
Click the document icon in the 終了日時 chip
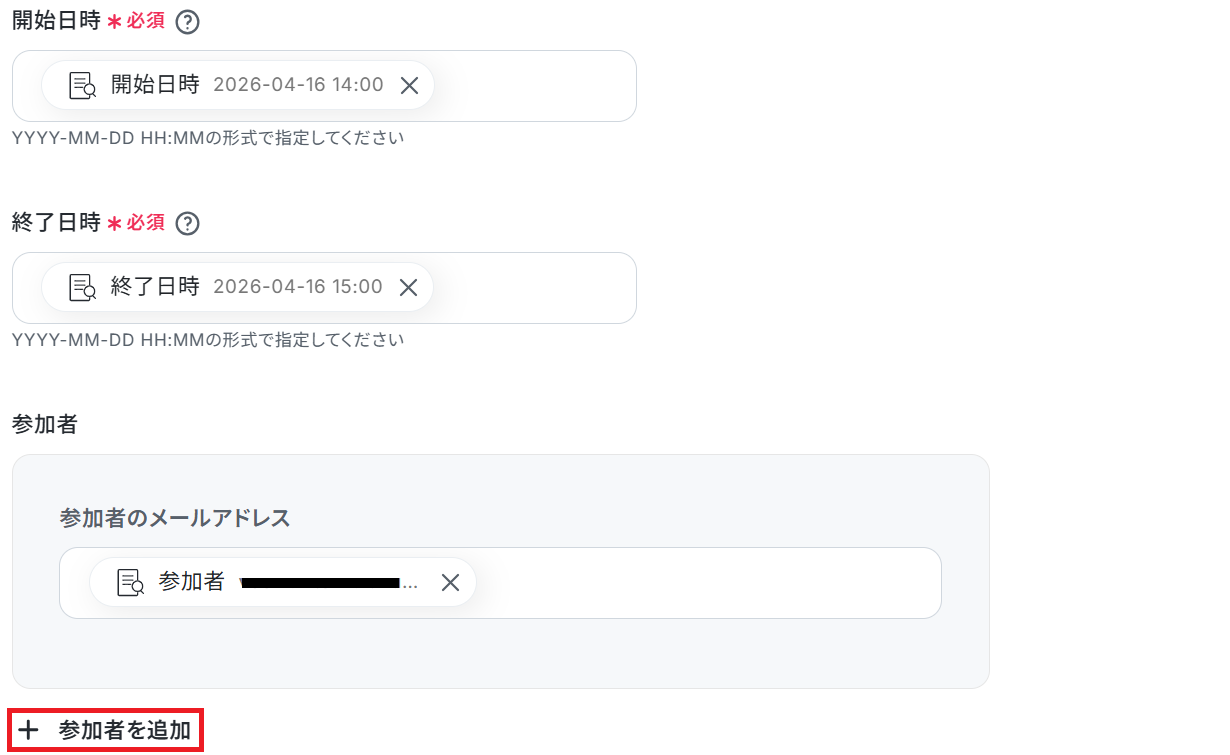click(83, 287)
